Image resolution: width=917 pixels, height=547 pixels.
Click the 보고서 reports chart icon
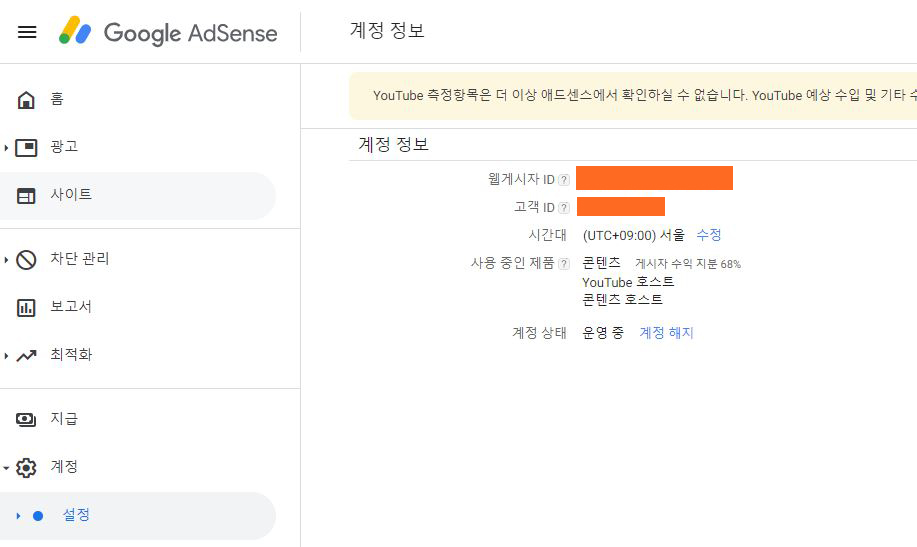26,308
